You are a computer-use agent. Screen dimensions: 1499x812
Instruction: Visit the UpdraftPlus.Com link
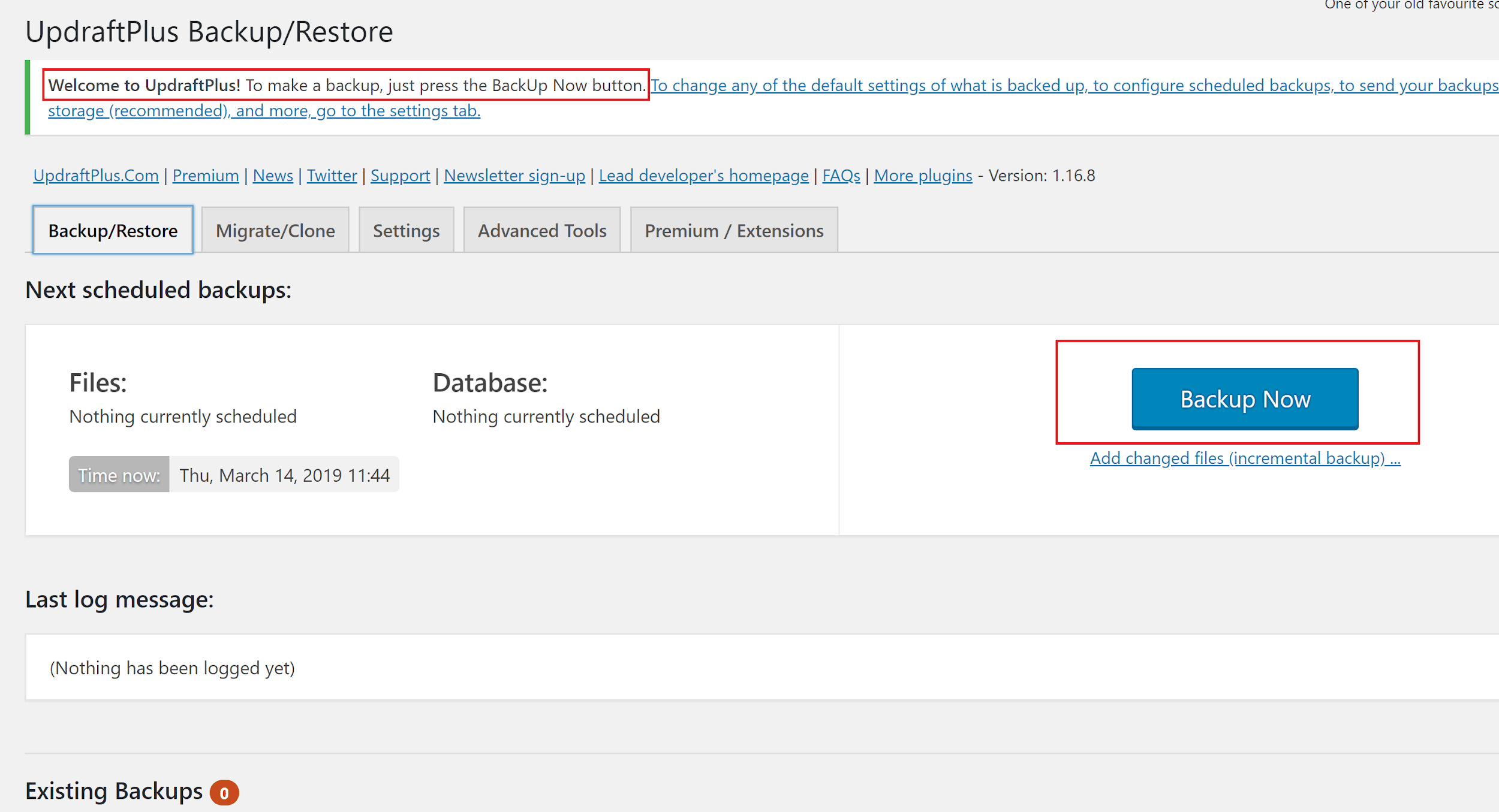96,176
